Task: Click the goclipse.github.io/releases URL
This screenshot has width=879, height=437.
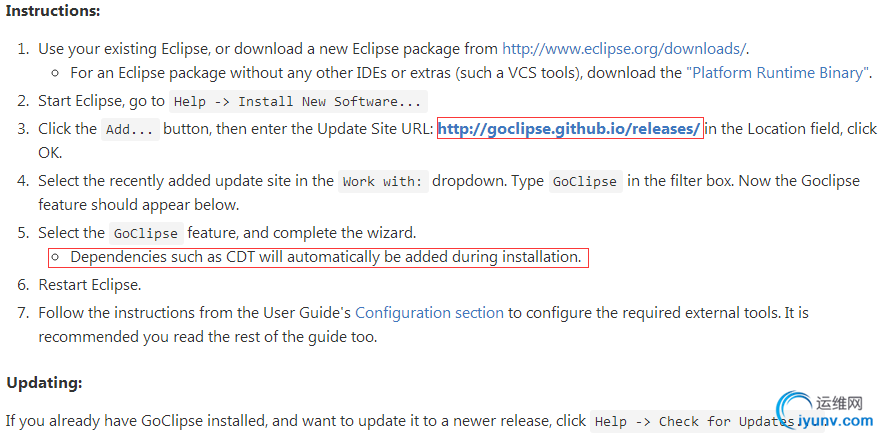Action: (x=569, y=129)
